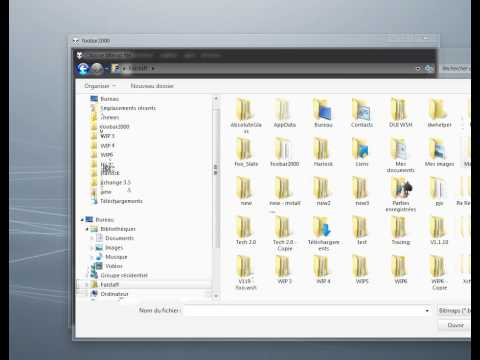Select the Documents library icon

[x=99, y=238]
